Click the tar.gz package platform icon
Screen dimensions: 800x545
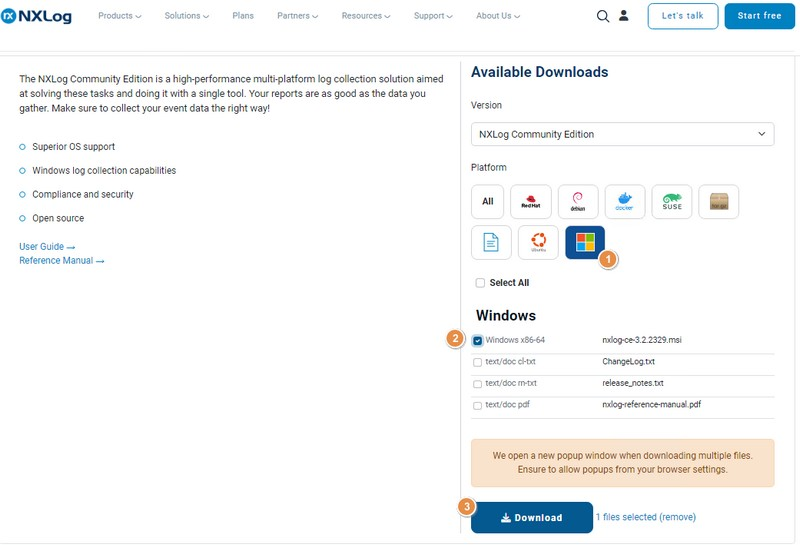coord(719,201)
